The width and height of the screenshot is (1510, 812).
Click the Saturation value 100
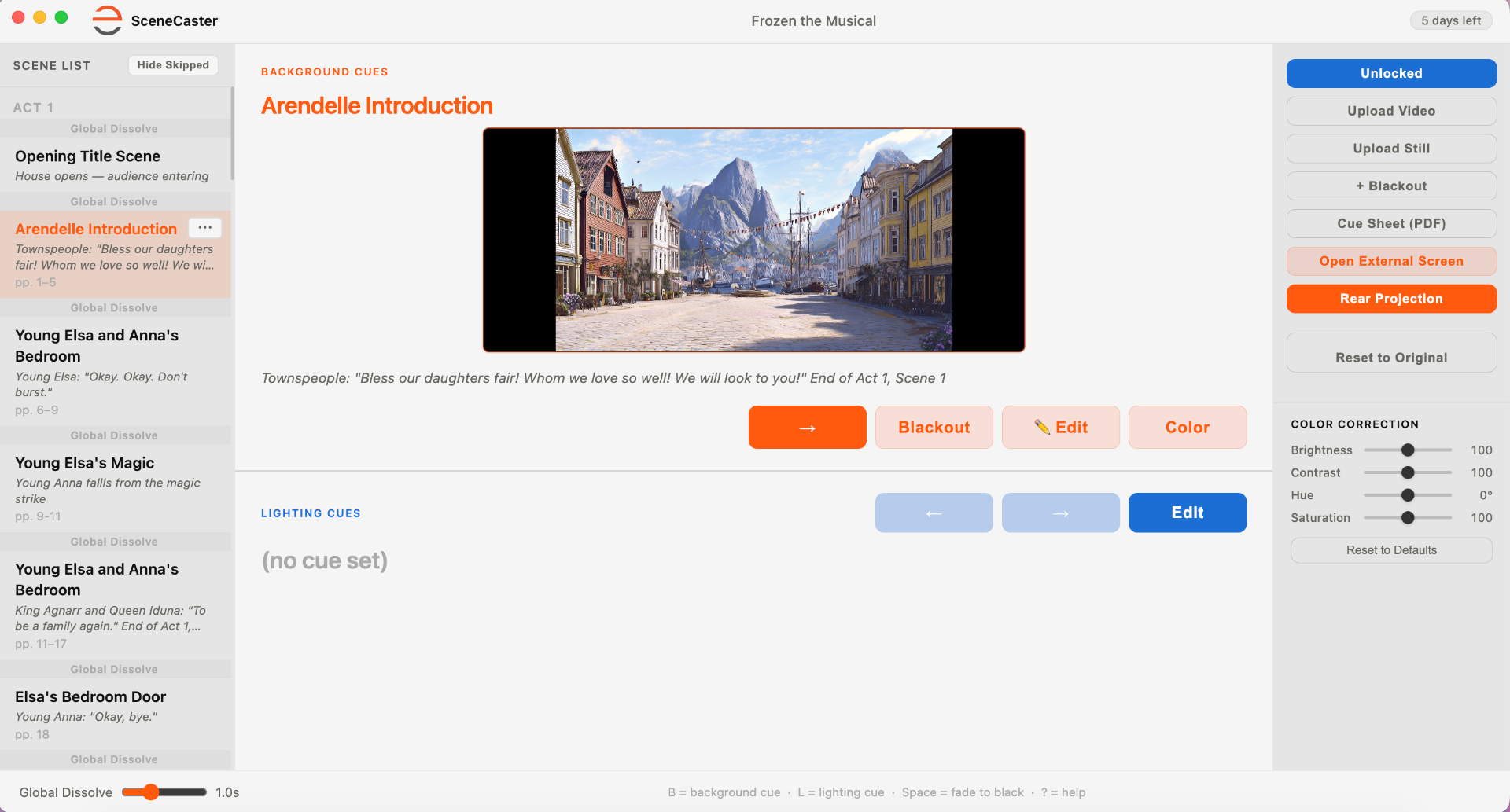[1482, 518]
